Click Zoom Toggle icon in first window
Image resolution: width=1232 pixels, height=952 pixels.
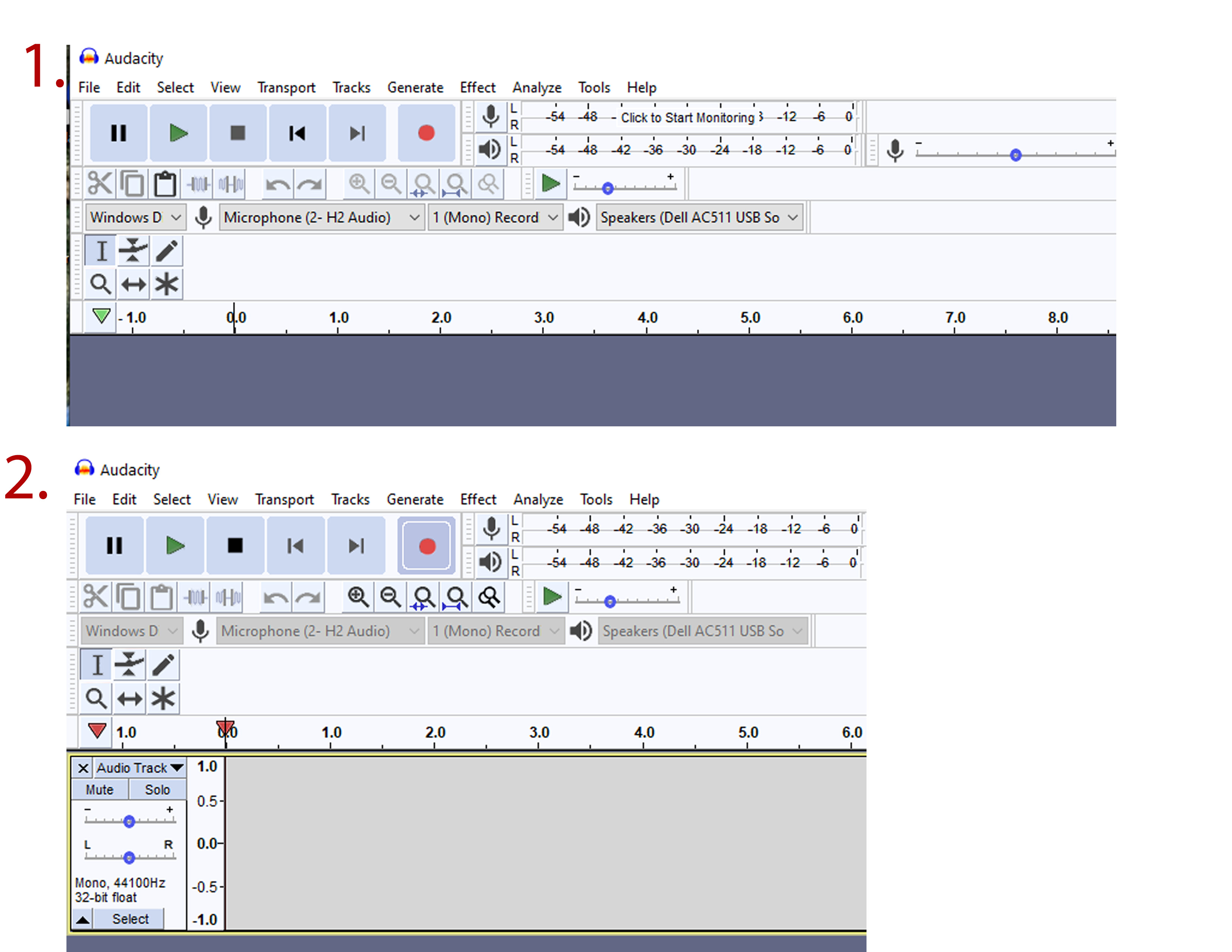[489, 184]
